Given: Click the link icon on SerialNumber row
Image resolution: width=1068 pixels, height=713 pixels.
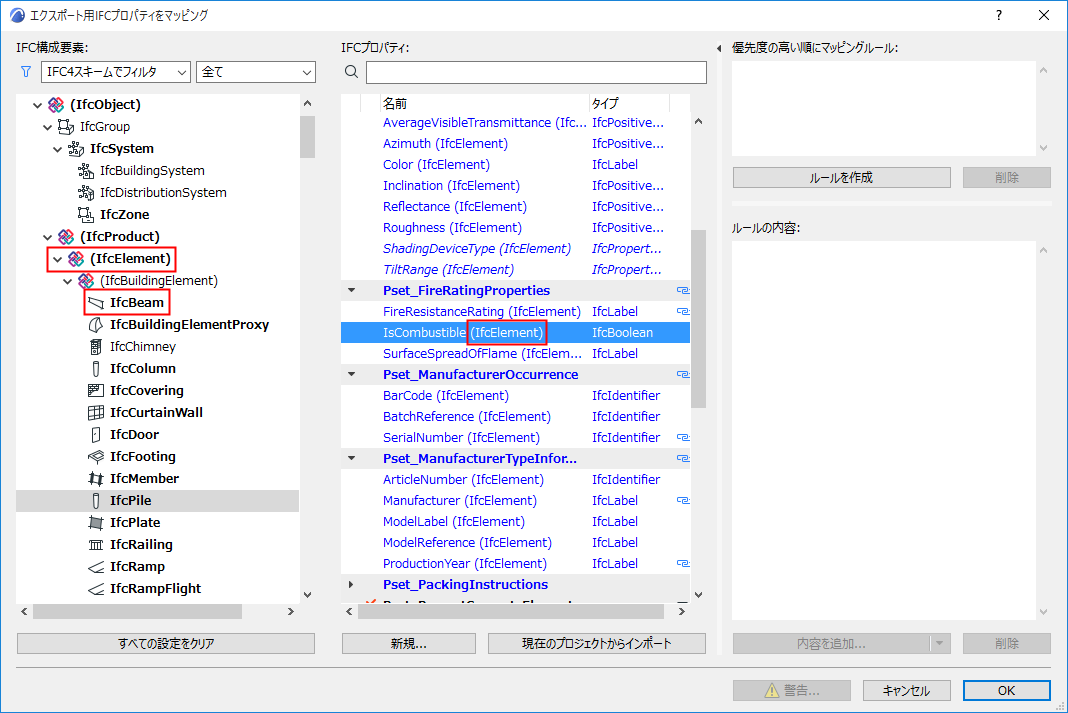Looking at the screenshot, I should point(682,438).
